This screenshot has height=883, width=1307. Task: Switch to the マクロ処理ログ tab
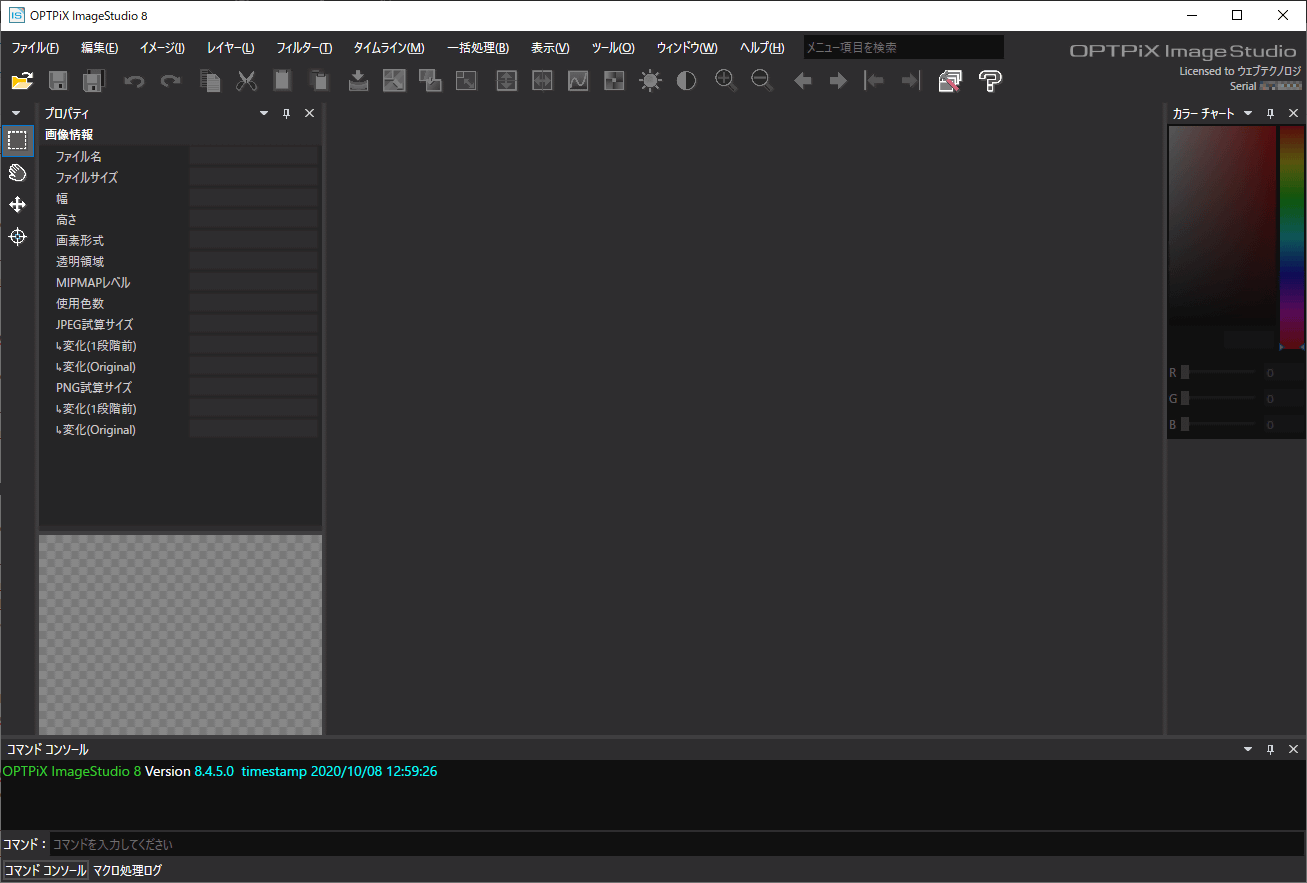[x=127, y=871]
